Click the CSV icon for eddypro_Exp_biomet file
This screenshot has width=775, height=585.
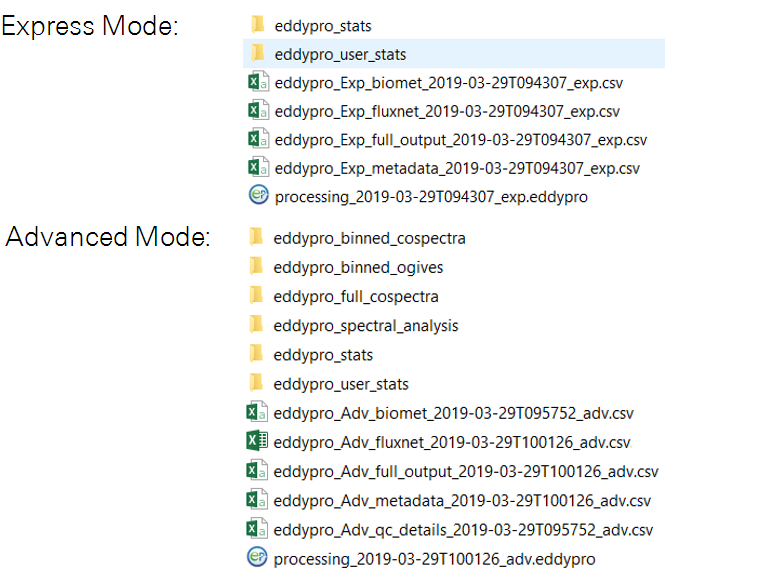(258, 82)
